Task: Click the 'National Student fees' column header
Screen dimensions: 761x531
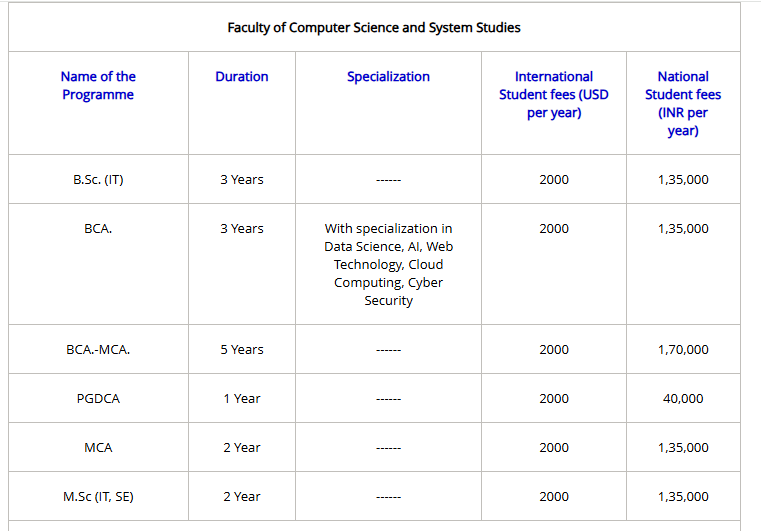Action: (683, 103)
